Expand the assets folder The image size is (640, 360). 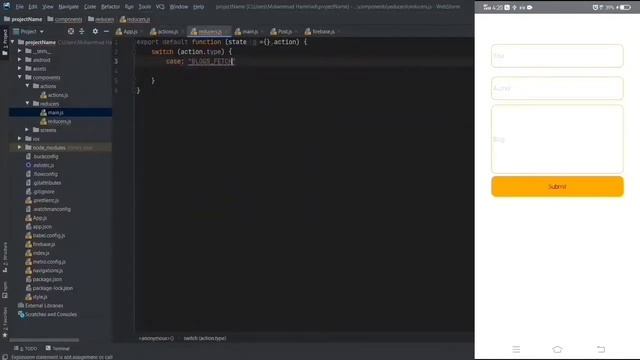20,68
